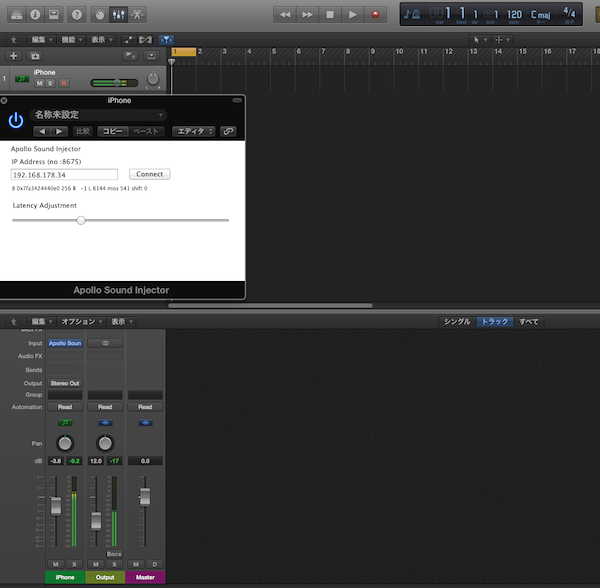Click the Bnce bounce button
This screenshot has width=600, height=588.
114,554
